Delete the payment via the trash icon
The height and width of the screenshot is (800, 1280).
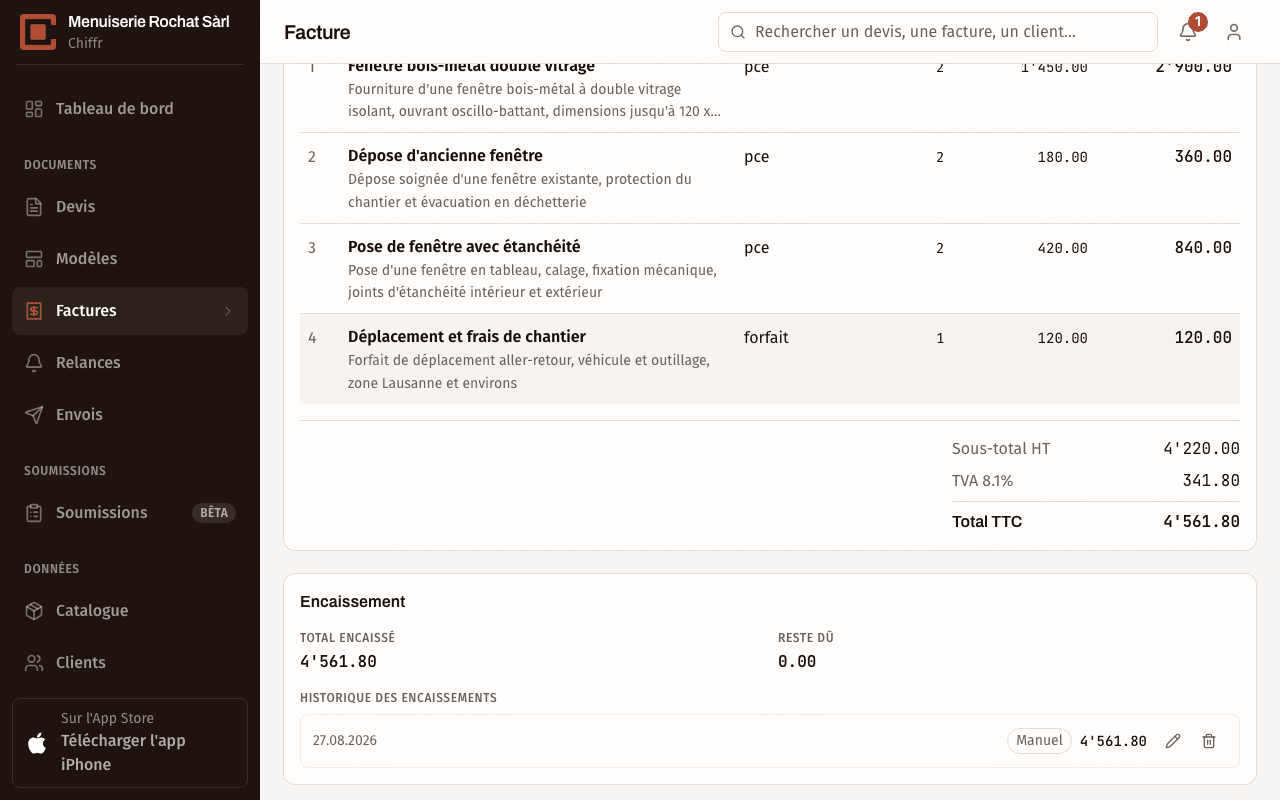(1209, 741)
